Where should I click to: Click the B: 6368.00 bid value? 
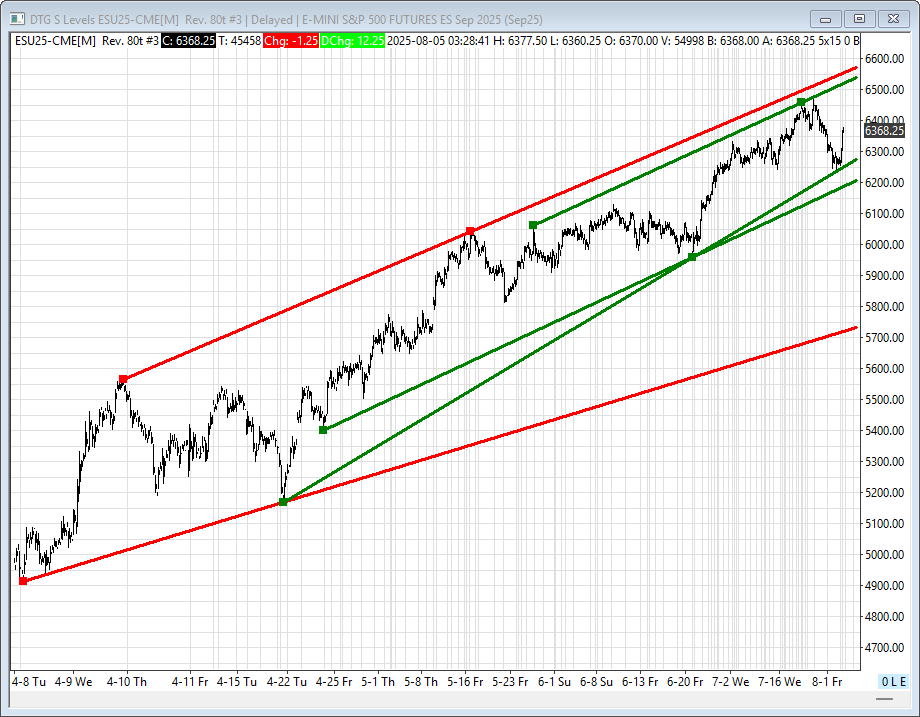[733, 40]
